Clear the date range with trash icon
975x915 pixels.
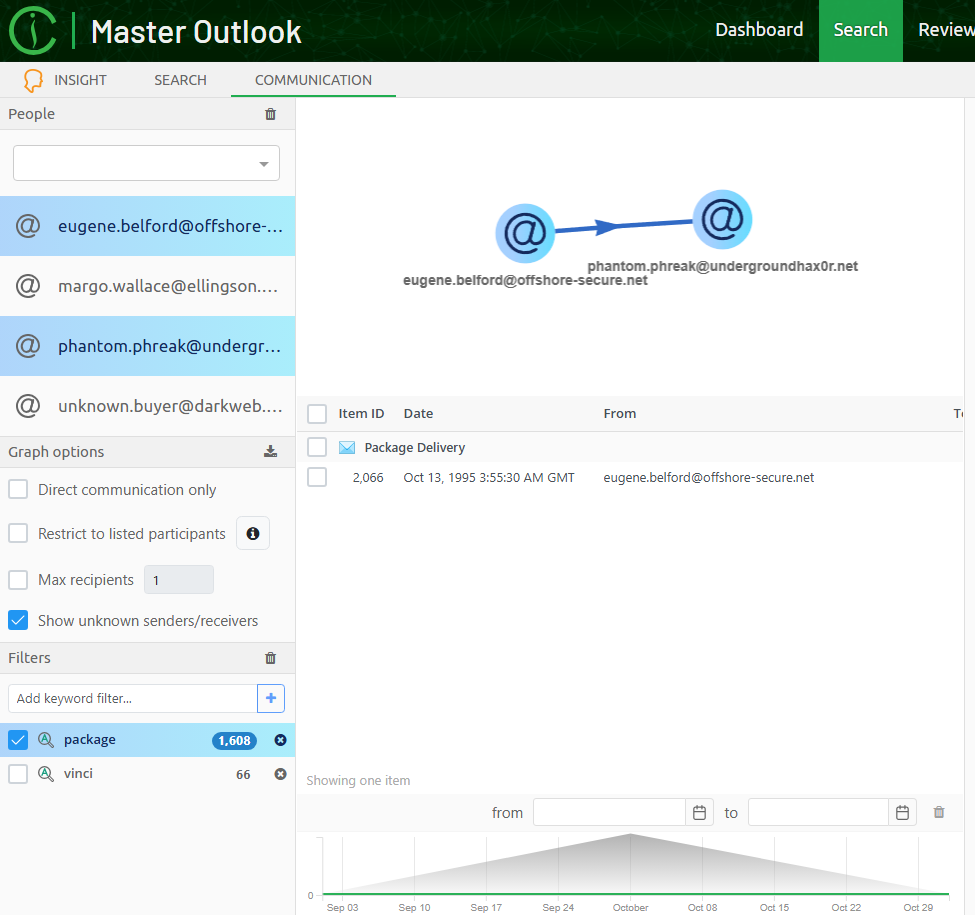click(939, 813)
